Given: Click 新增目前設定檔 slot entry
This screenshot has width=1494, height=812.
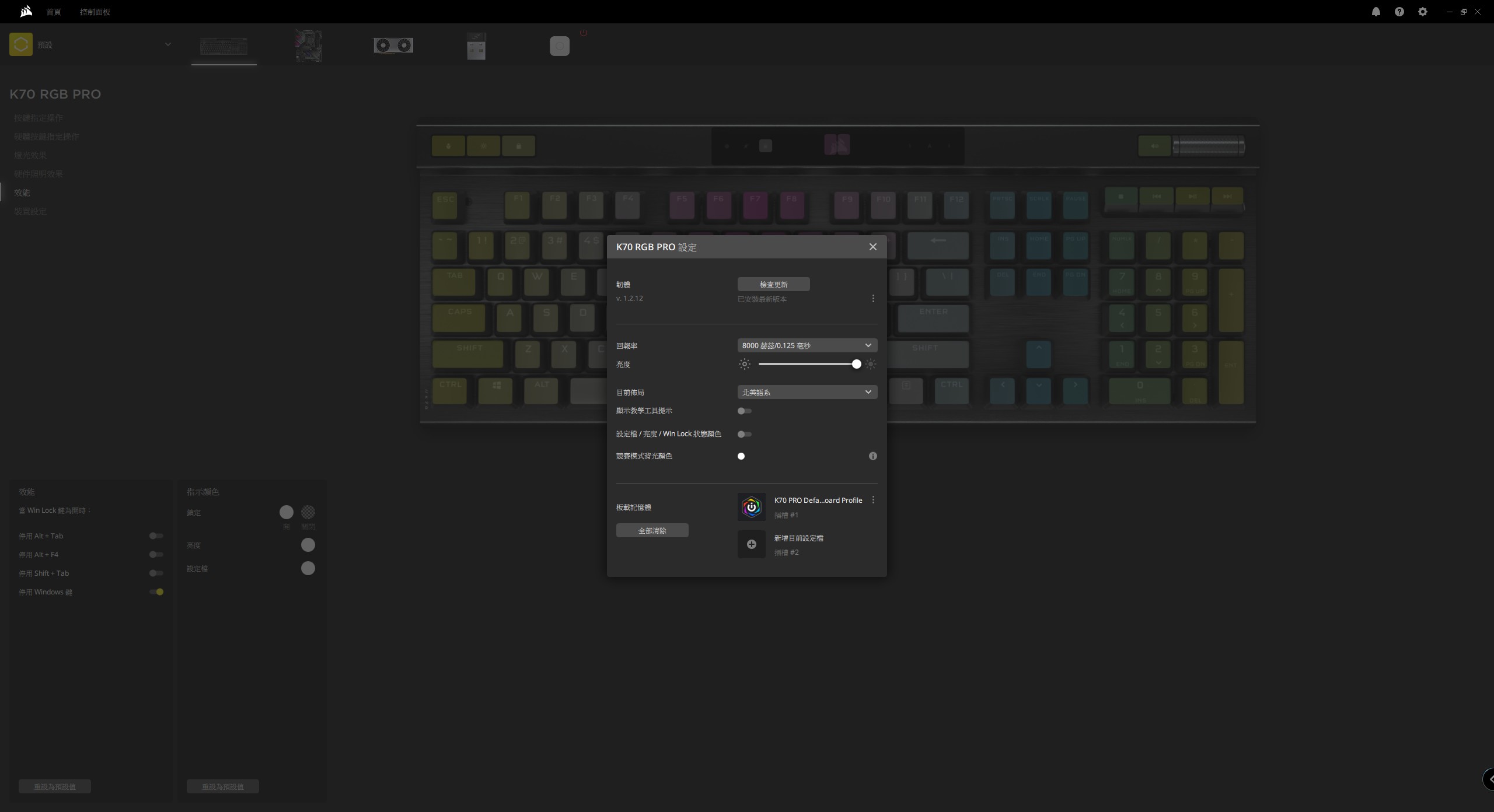Looking at the screenshot, I should (x=798, y=538).
